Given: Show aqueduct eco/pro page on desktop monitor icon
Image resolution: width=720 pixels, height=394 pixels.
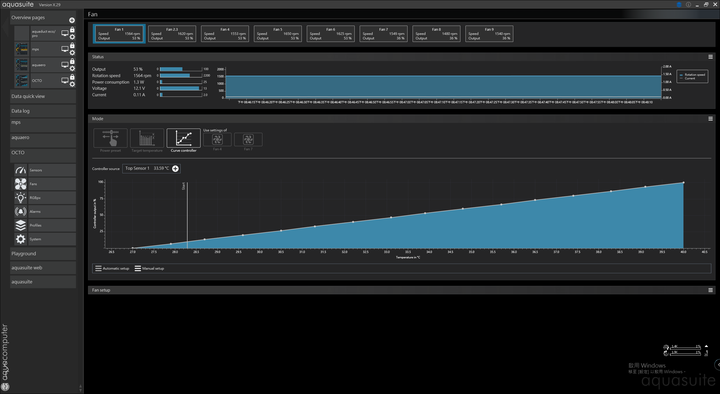Looking at the screenshot, I should 65,33.
